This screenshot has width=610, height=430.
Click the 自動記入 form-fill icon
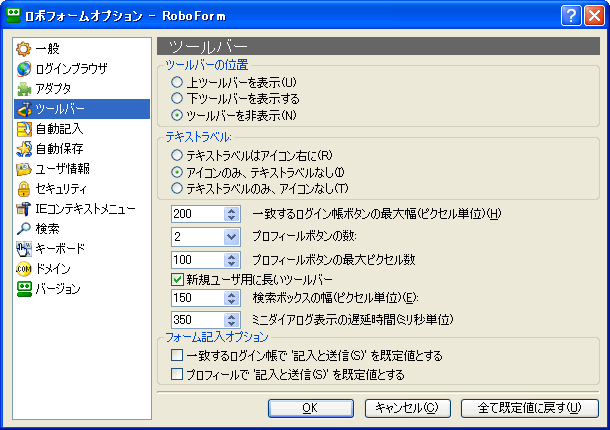(x=23, y=129)
